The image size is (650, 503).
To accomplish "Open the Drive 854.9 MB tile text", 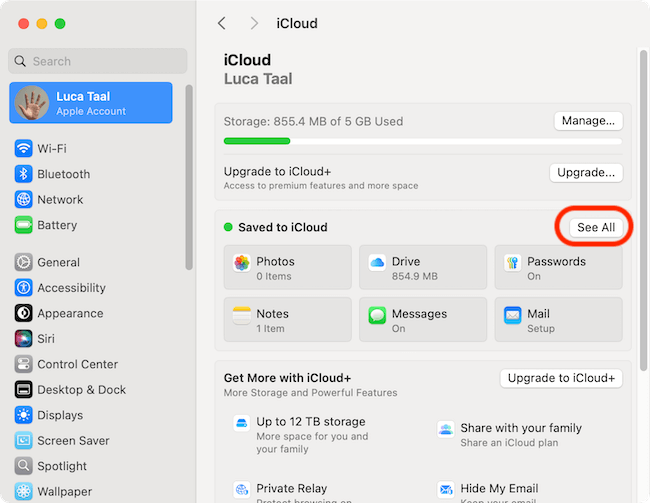I will [415, 268].
